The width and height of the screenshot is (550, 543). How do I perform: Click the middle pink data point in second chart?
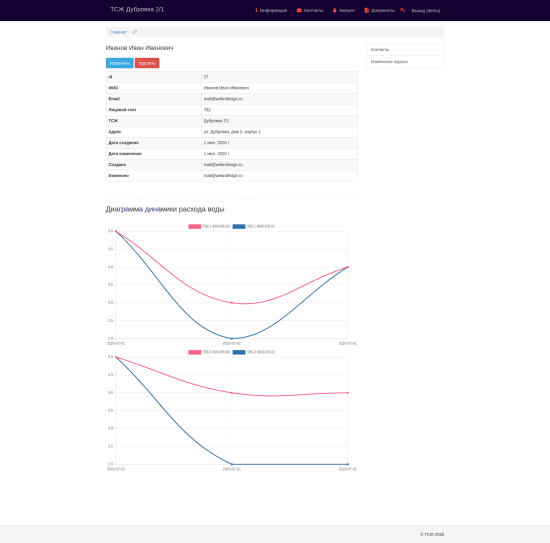232,393
